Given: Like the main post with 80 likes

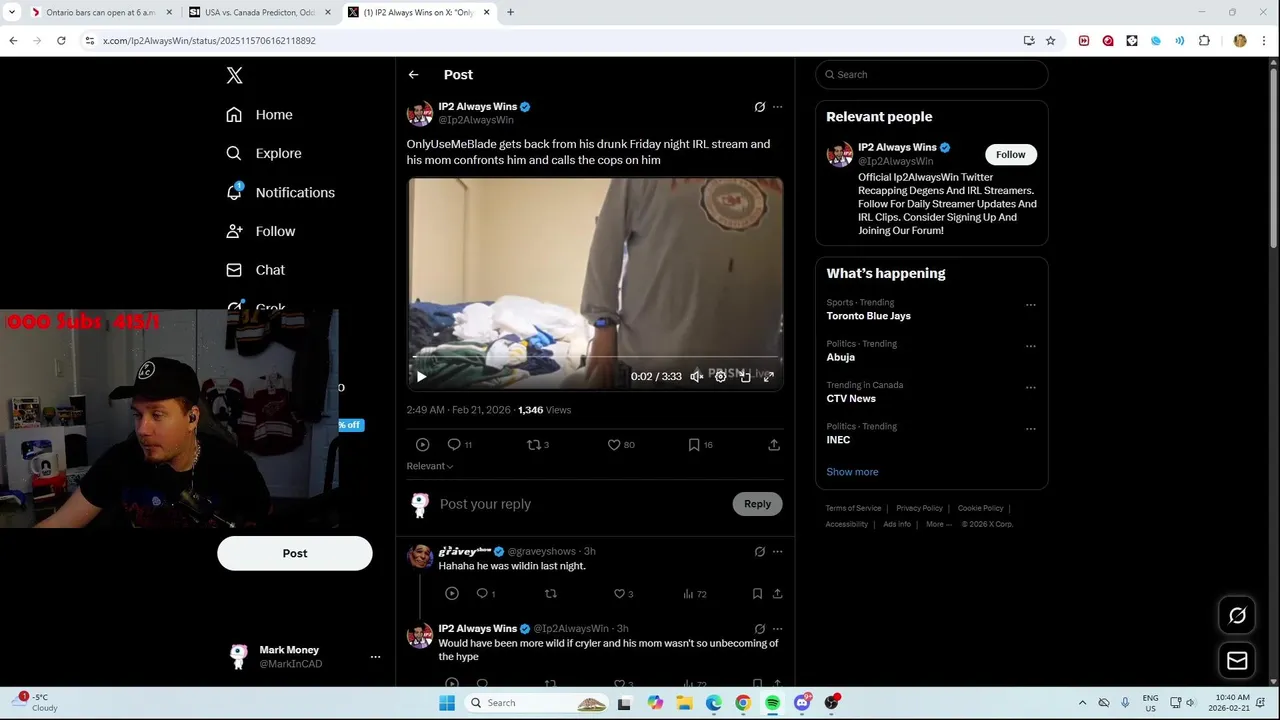Looking at the screenshot, I should click(x=614, y=444).
